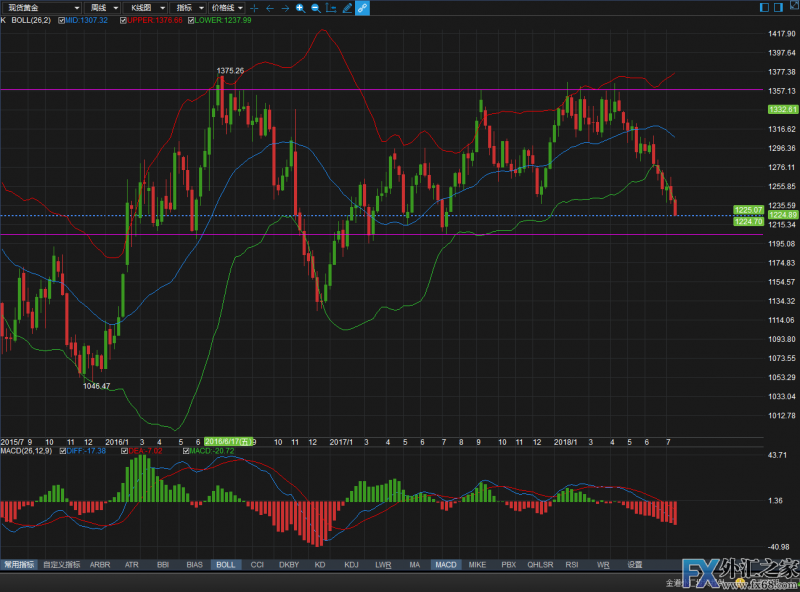The image size is (800, 592).
Task: Expand the 周线 timeframe dropdown
Action: pyautogui.click(x=102, y=7)
